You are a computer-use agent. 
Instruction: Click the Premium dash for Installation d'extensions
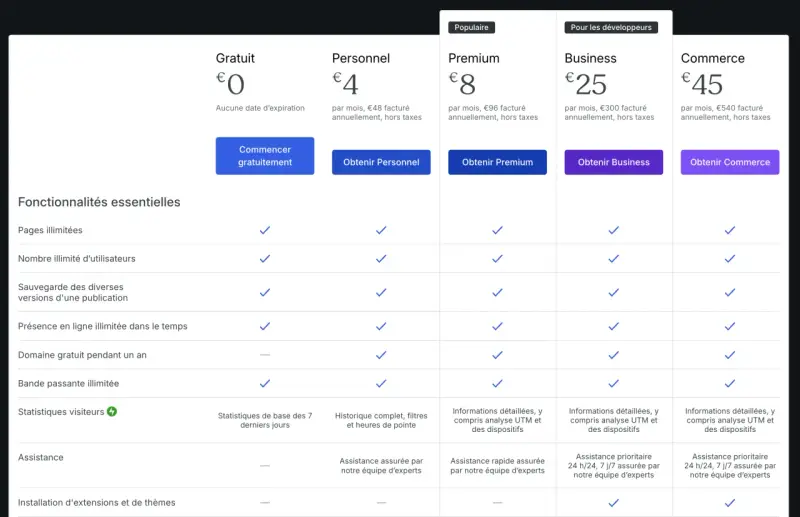click(x=497, y=503)
